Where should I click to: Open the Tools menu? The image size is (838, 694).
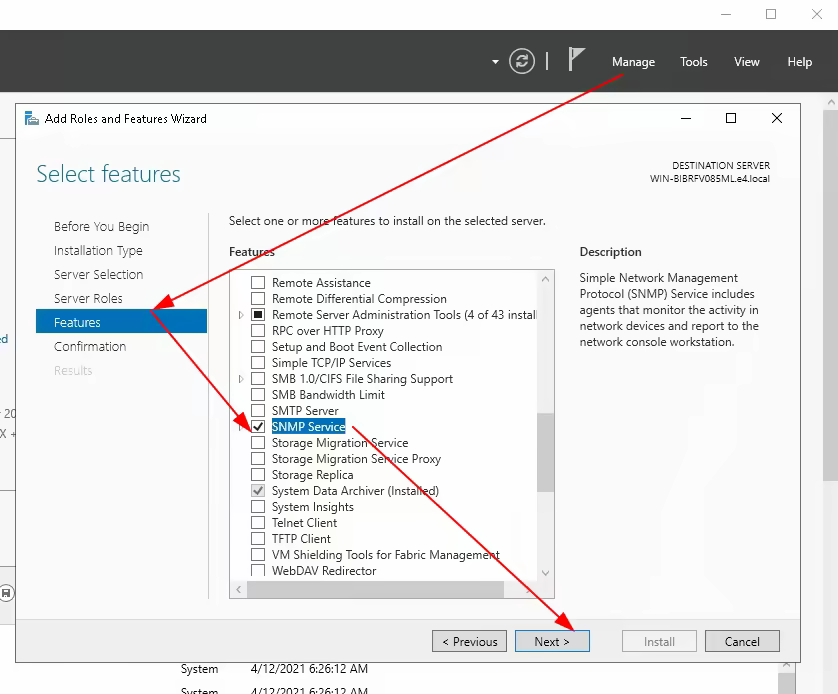pyautogui.click(x=693, y=62)
